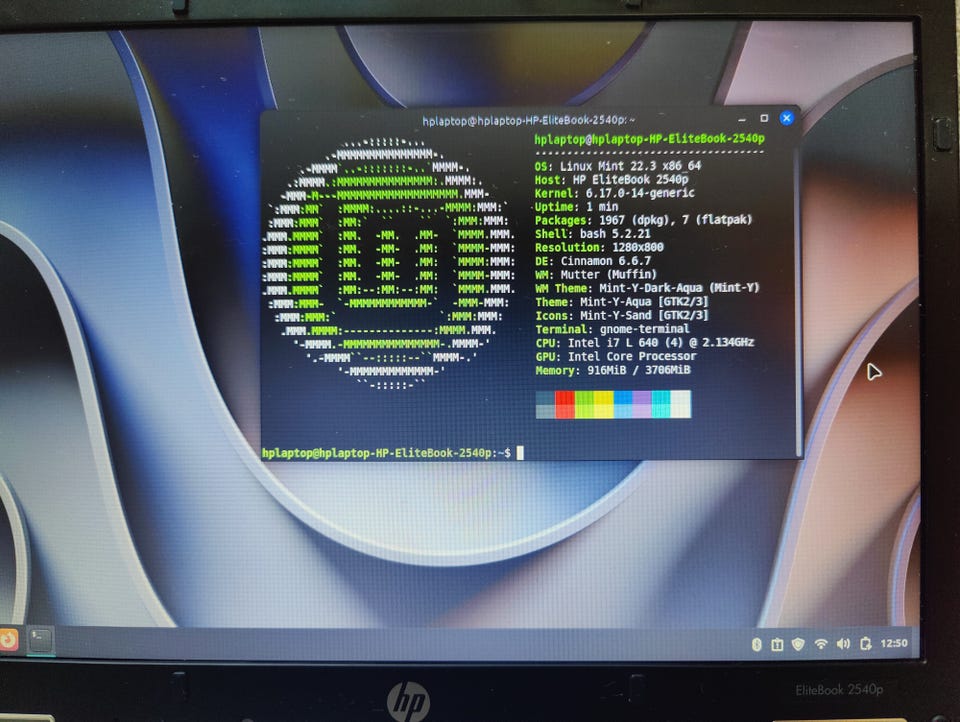960x722 pixels.
Task: Open the Wi-Fi network menu
Action: [820, 644]
